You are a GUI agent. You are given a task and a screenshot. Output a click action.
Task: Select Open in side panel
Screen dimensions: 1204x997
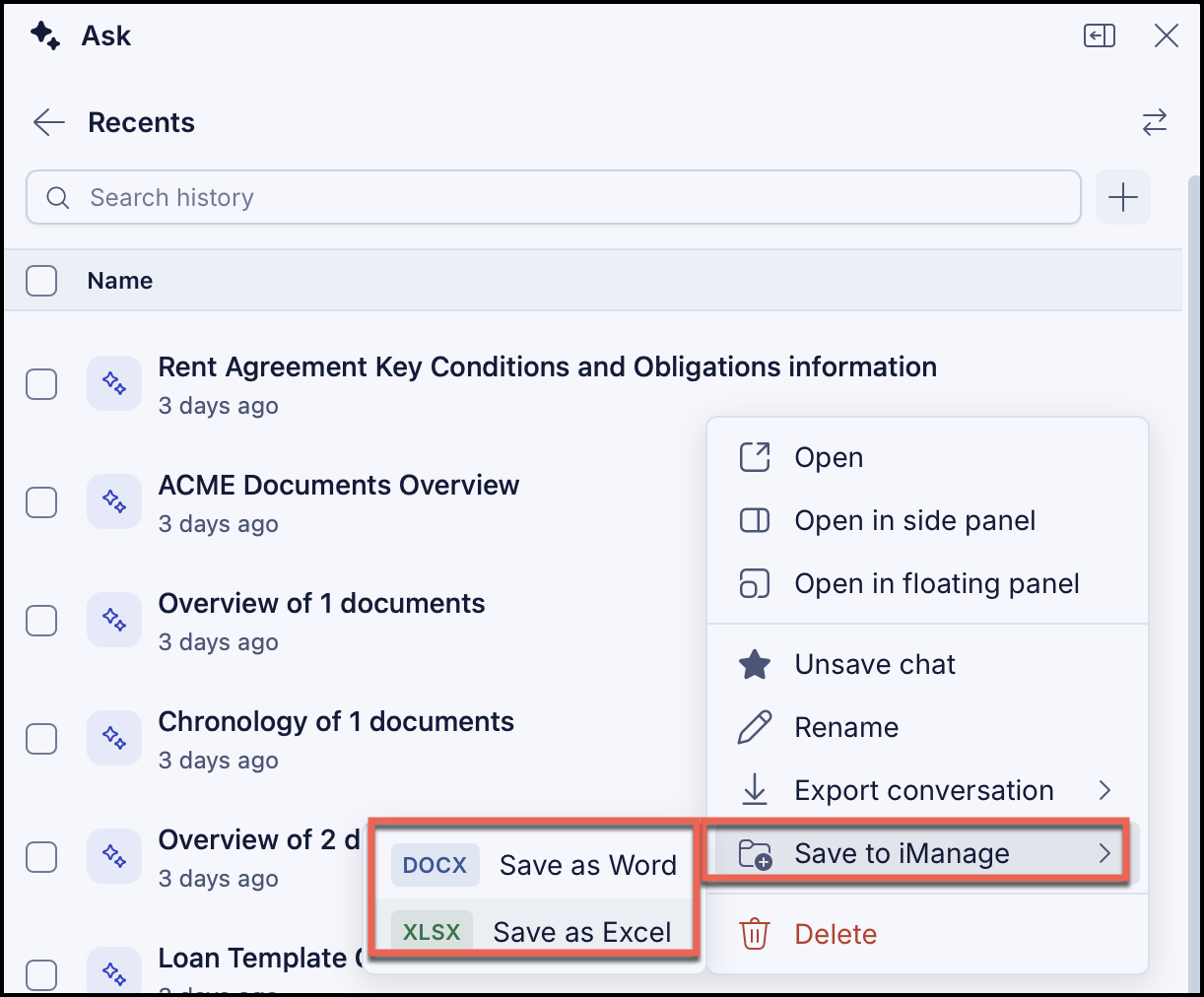[x=928, y=521]
